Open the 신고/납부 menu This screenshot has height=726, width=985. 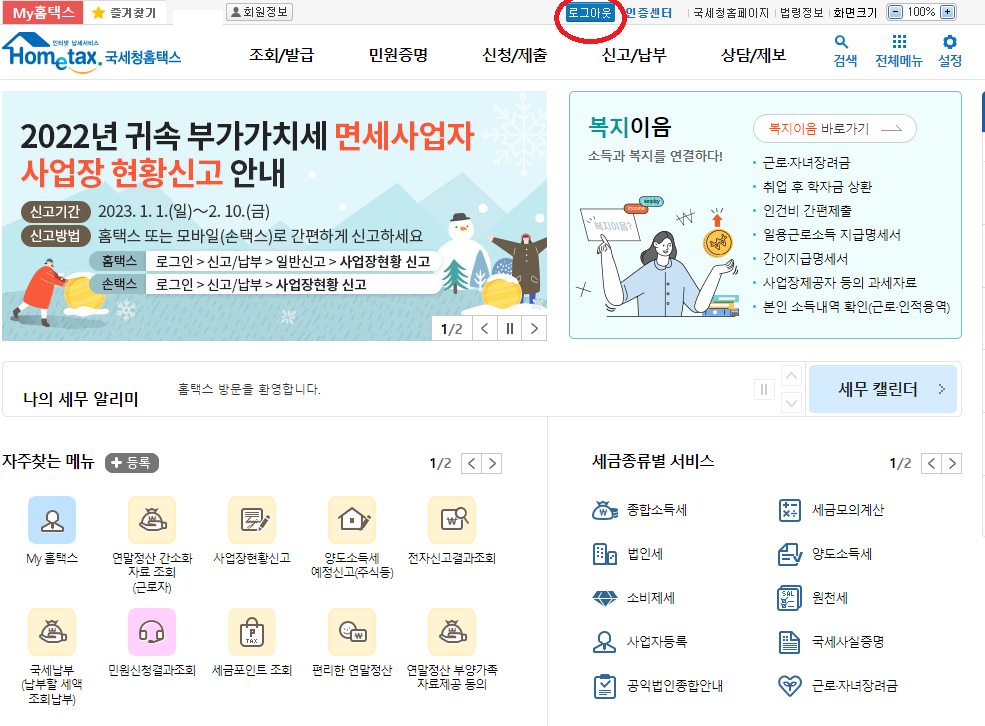coord(634,55)
